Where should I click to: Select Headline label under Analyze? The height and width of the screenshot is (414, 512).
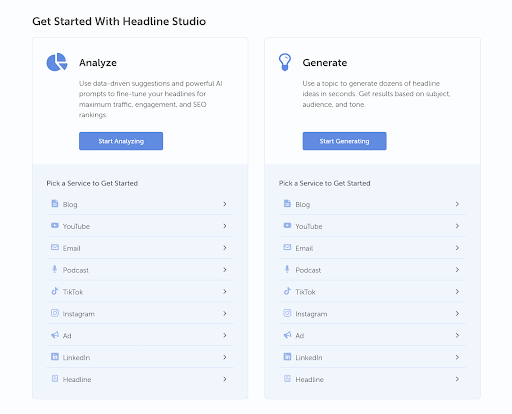[77, 380]
